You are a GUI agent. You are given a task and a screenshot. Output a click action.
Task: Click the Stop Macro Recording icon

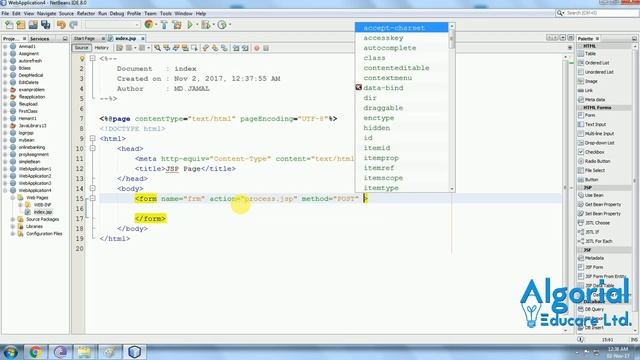point(266,48)
